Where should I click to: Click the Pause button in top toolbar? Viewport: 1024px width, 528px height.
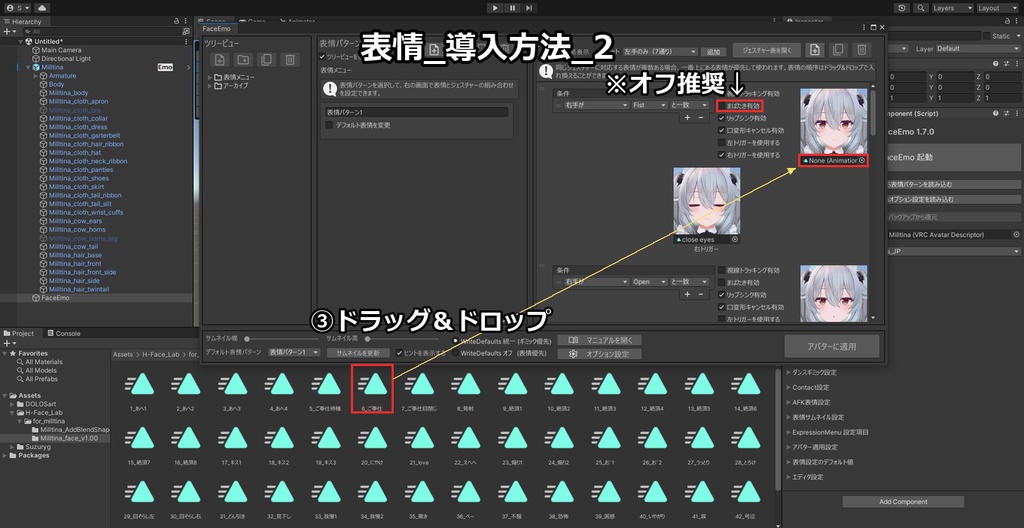coord(513,8)
